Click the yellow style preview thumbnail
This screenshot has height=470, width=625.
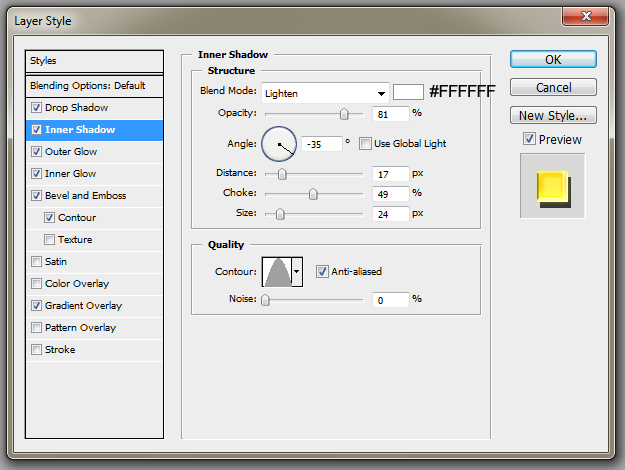click(x=552, y=186)
